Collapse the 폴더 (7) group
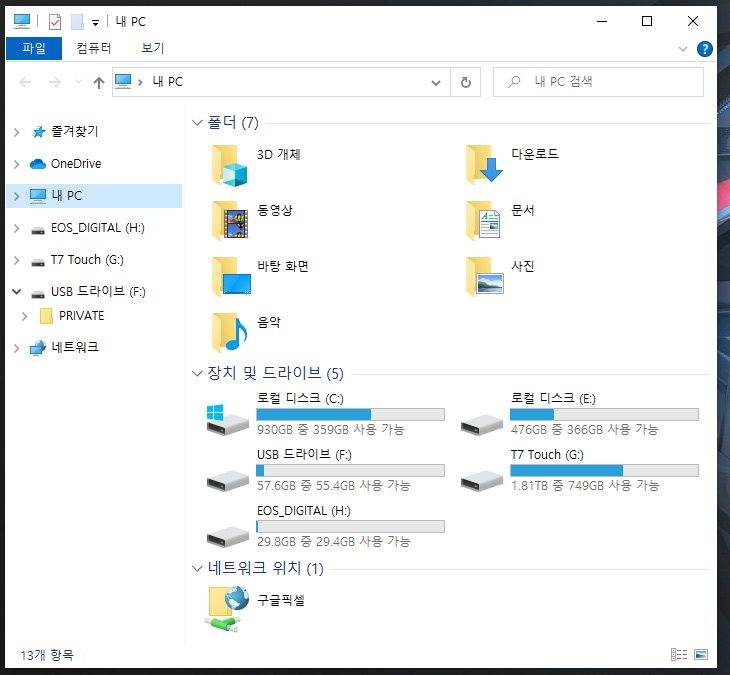Viewport: 730px width, 675px height. coord(197,122)
